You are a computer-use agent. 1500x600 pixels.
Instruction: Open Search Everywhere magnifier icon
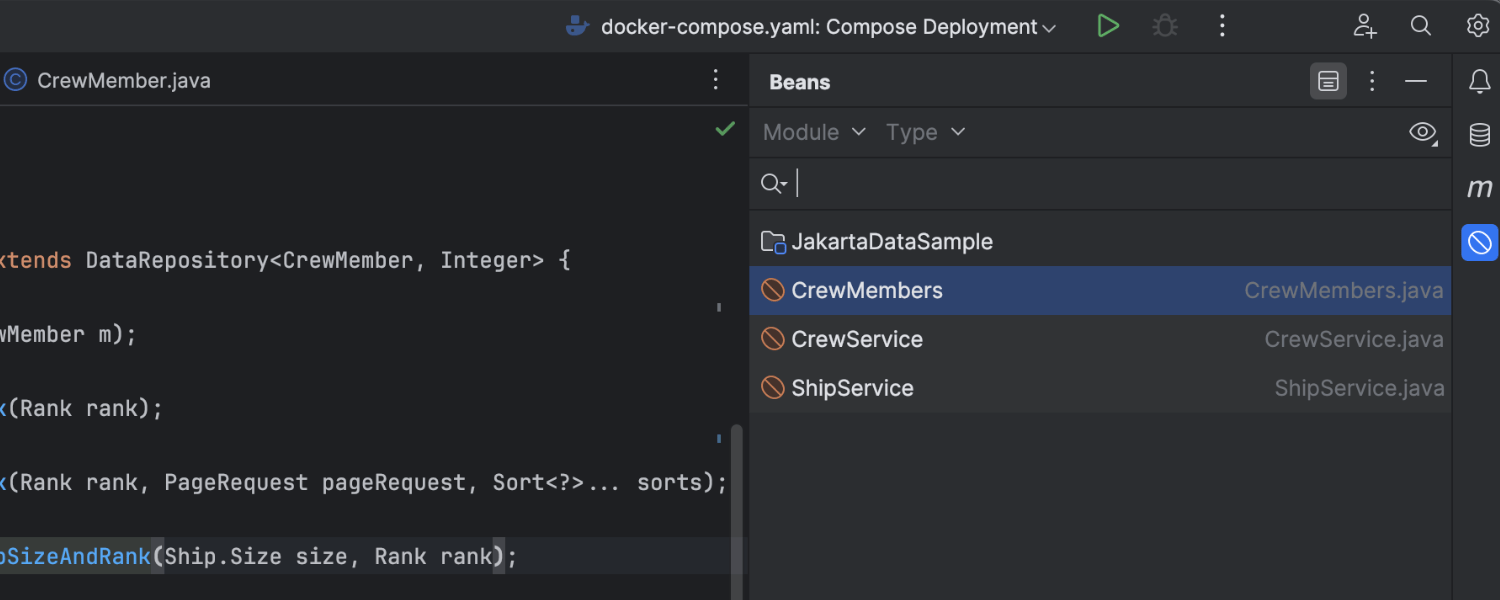(x=1421, y=26)
